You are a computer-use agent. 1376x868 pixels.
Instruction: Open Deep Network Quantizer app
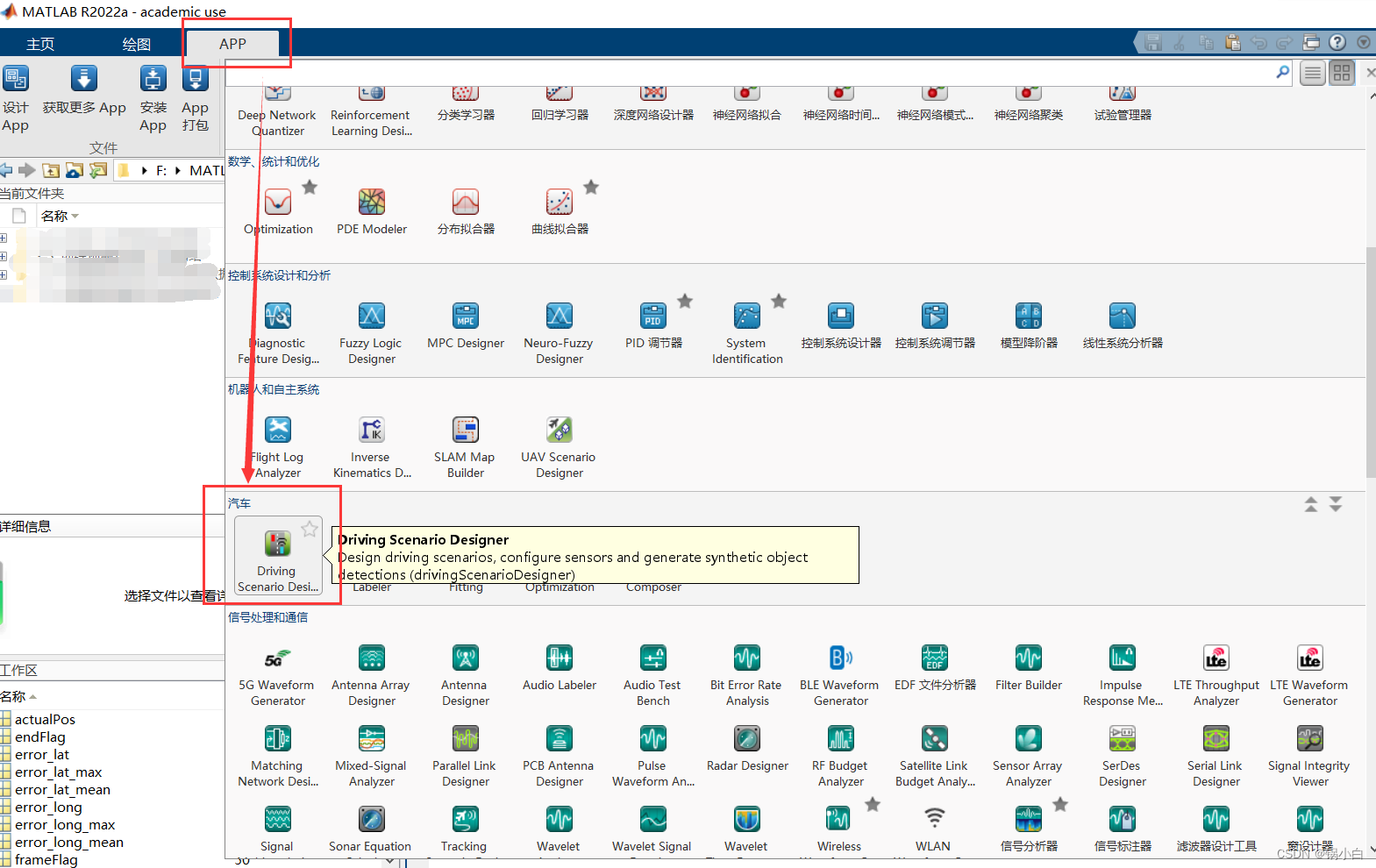[x=278, y=111]
